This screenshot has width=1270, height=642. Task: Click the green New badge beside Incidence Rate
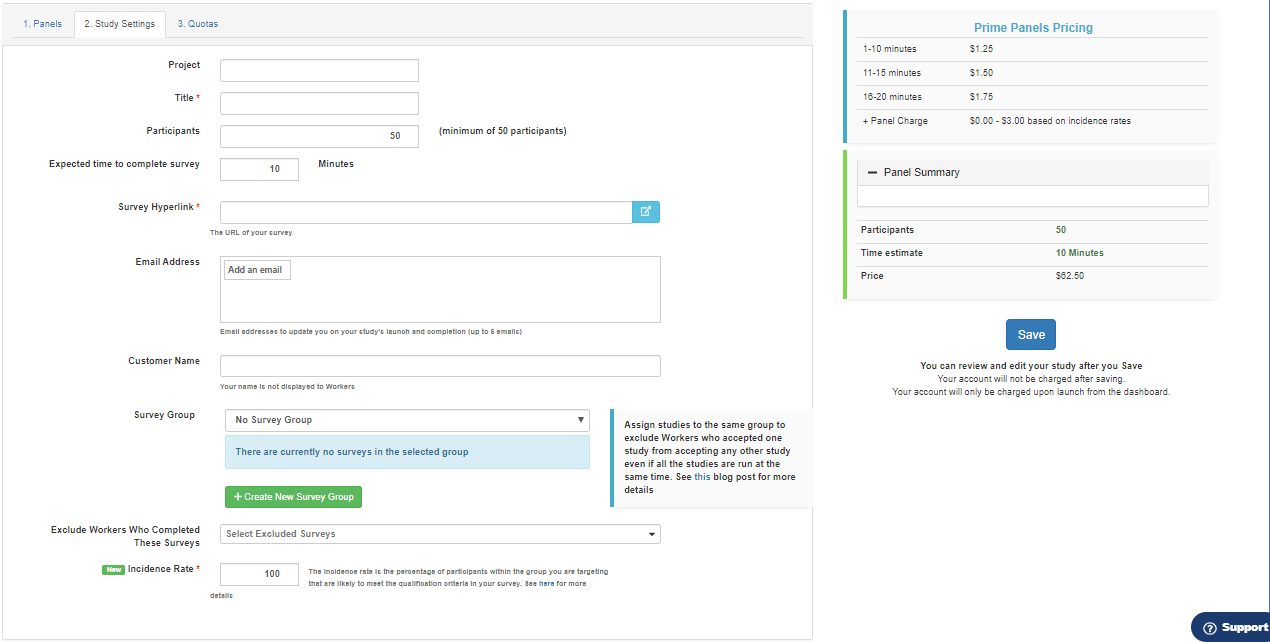[113, 568]
